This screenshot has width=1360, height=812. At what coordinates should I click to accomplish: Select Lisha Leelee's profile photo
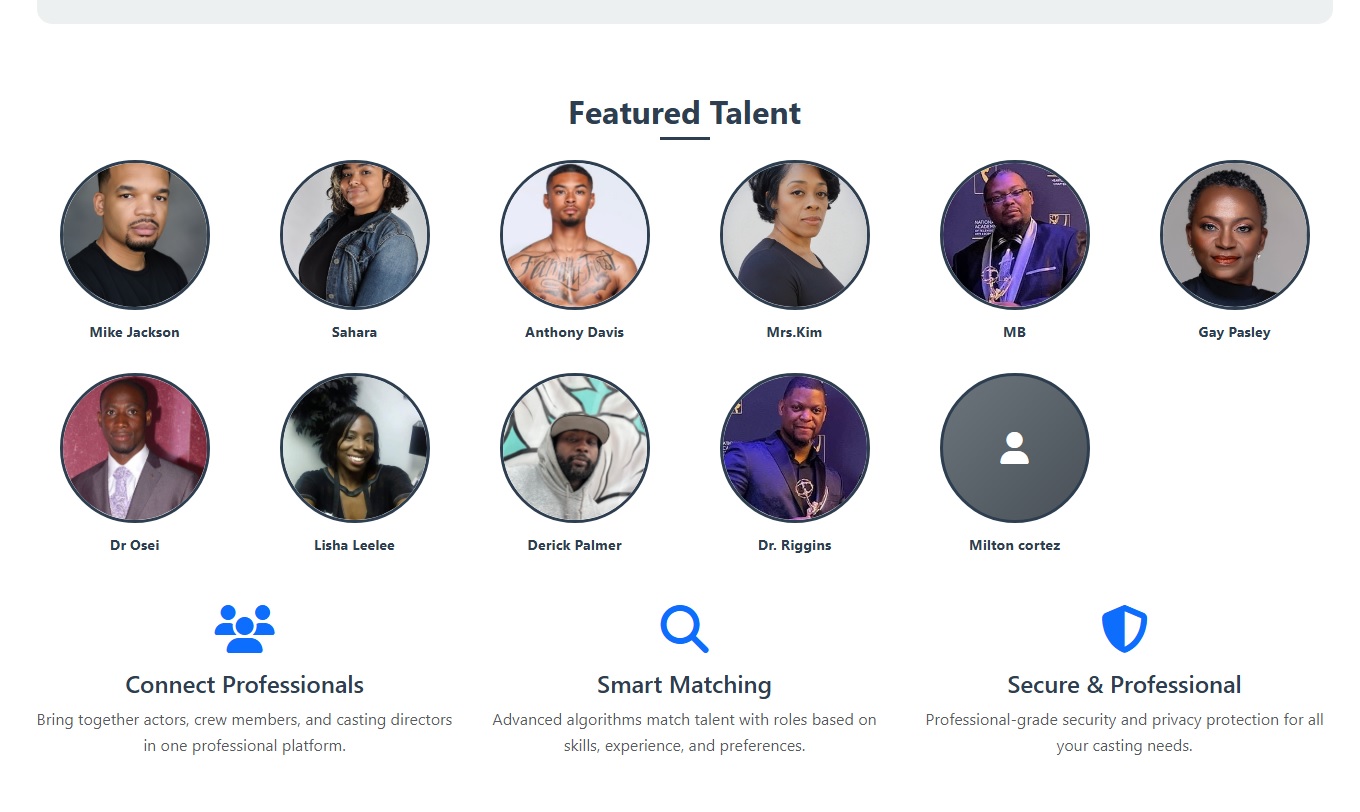click(355, 448)
